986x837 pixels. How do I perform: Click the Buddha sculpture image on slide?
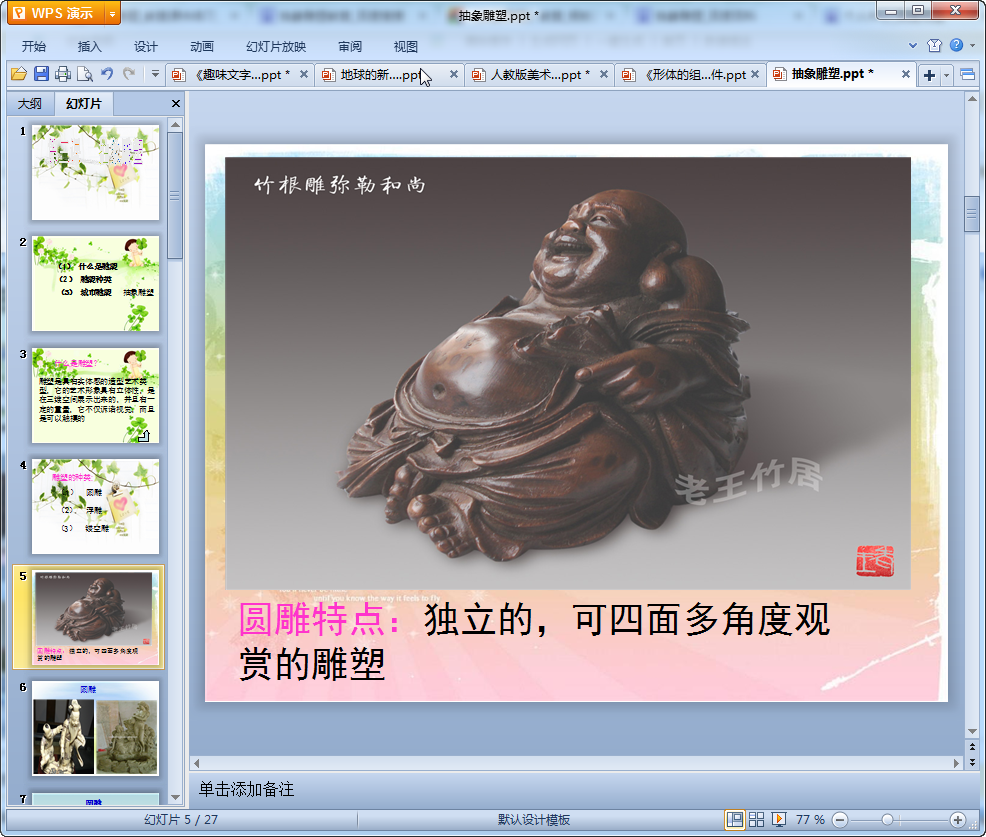[x=568, y=373]
